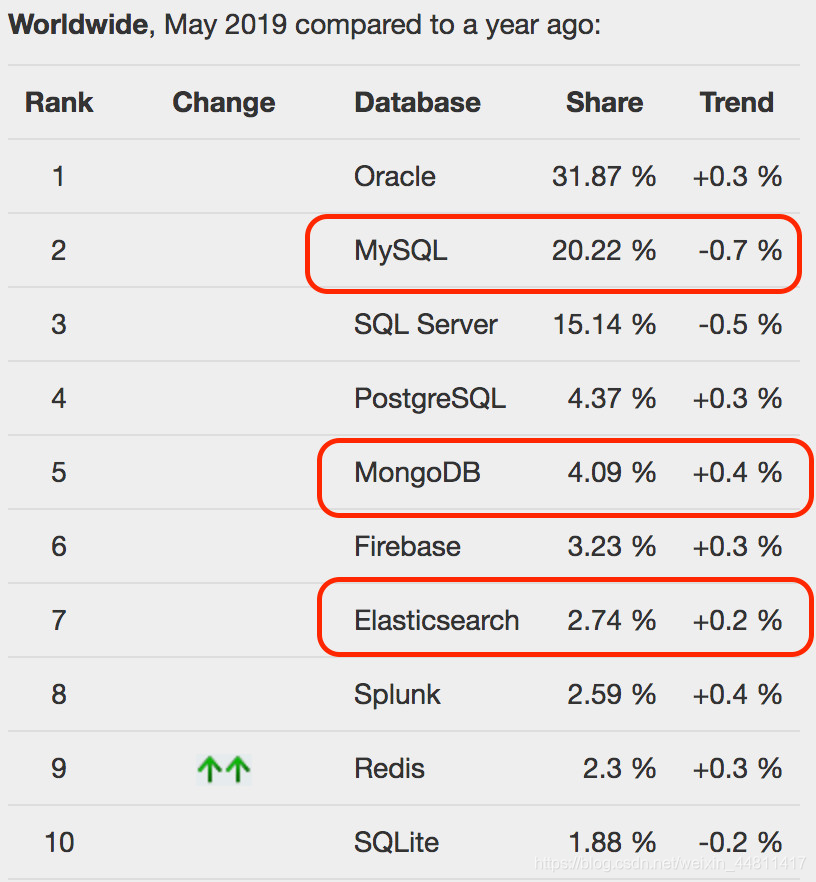Click the Splunk database entry
The height and width of the screenshot is (882, 816).
(397, 695)
